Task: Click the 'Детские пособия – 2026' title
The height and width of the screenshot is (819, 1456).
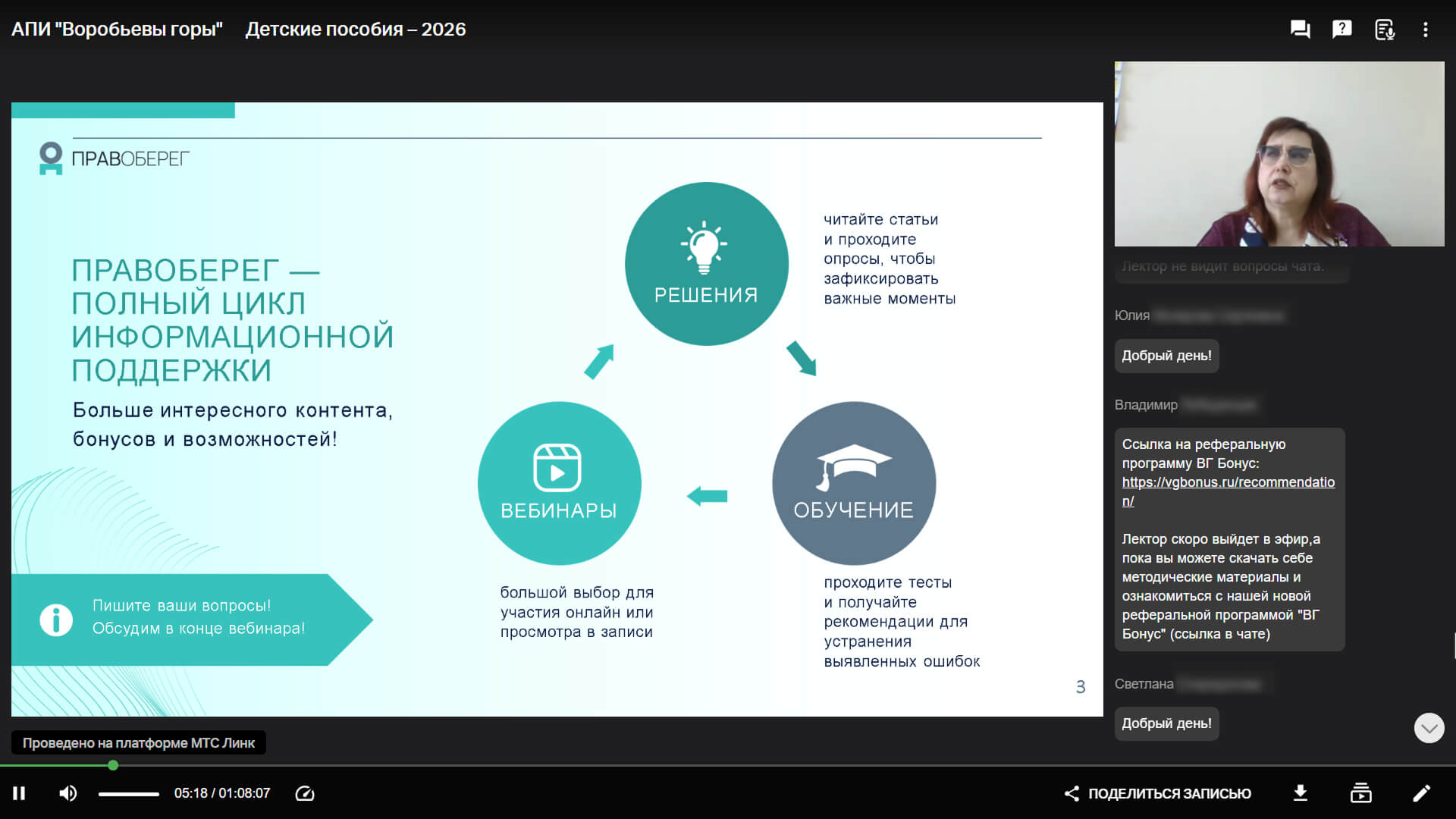Action: click(x=355, y=30)
